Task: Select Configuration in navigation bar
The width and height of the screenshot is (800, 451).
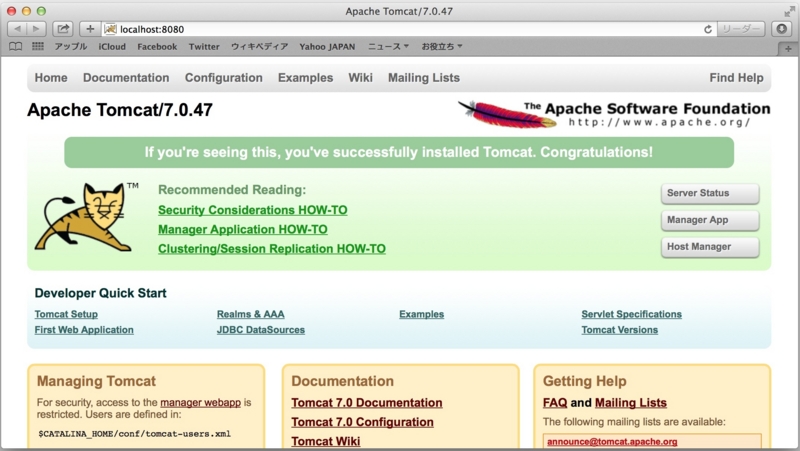Action: 223,78
